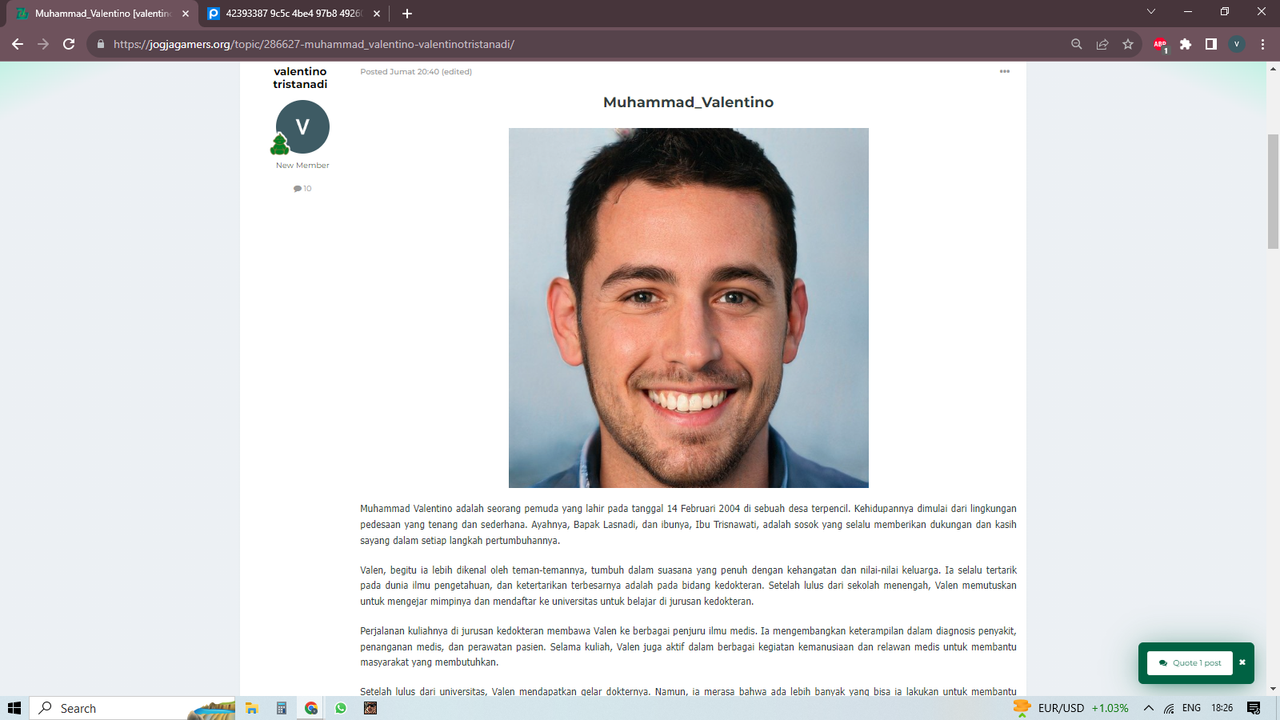Viewport: 1280px width, 720px height.
Task: Open a new browser tab
Action: (x=407, y=14)
